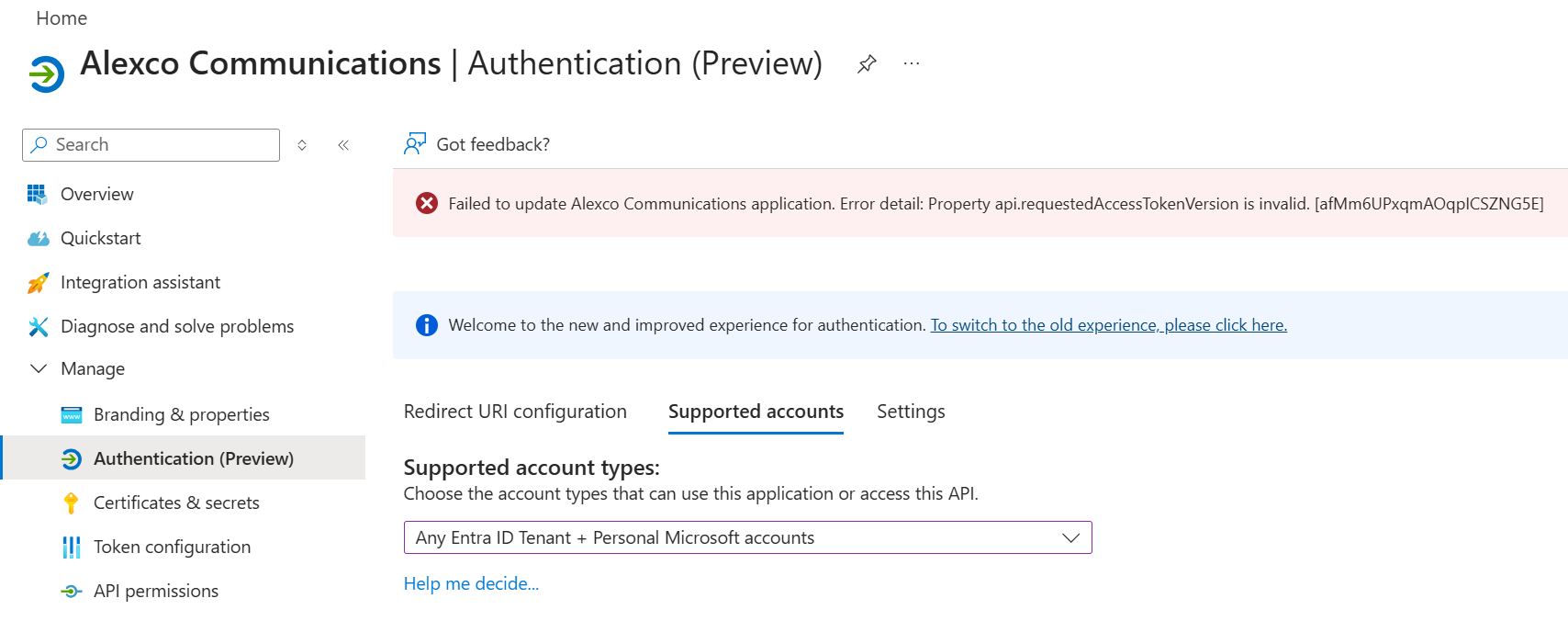Click the 'Choose the account types' description text

(691, 494)
